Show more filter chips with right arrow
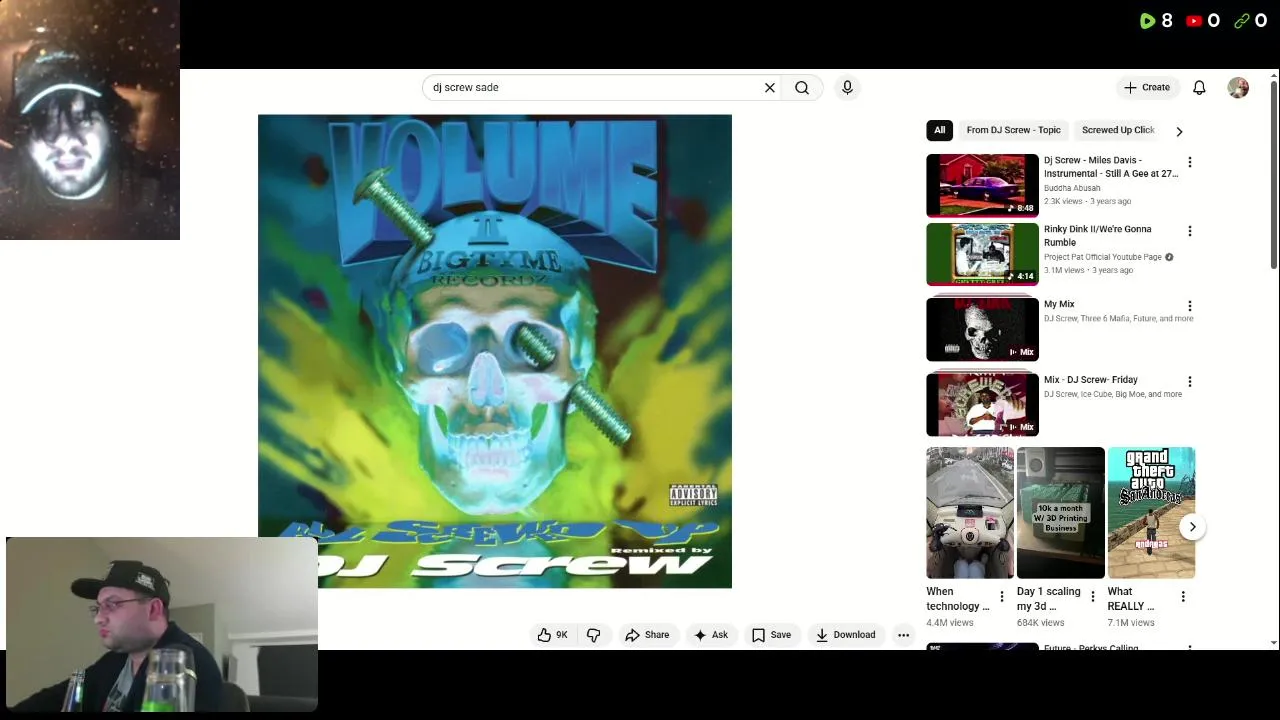 click(1179, 131)
